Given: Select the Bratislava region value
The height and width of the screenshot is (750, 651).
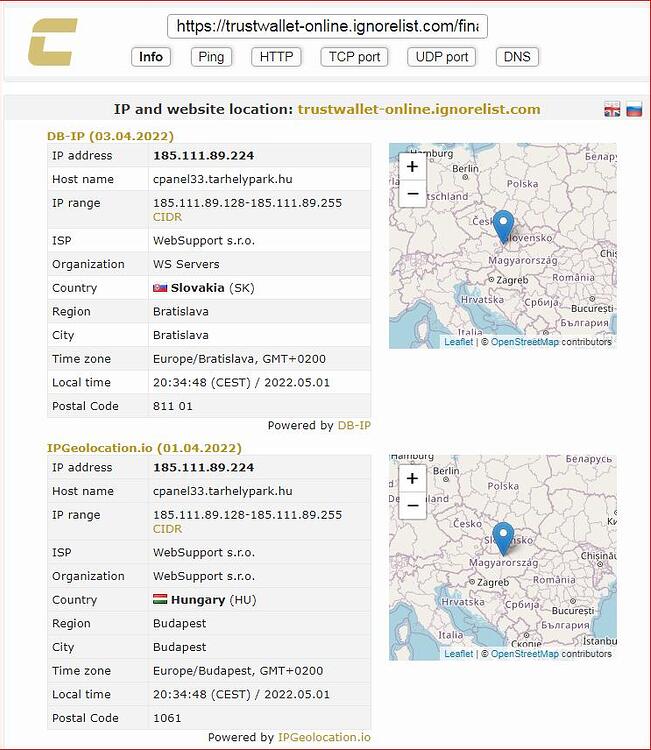Looking at the screenshot, I should [x=180, y=311].
